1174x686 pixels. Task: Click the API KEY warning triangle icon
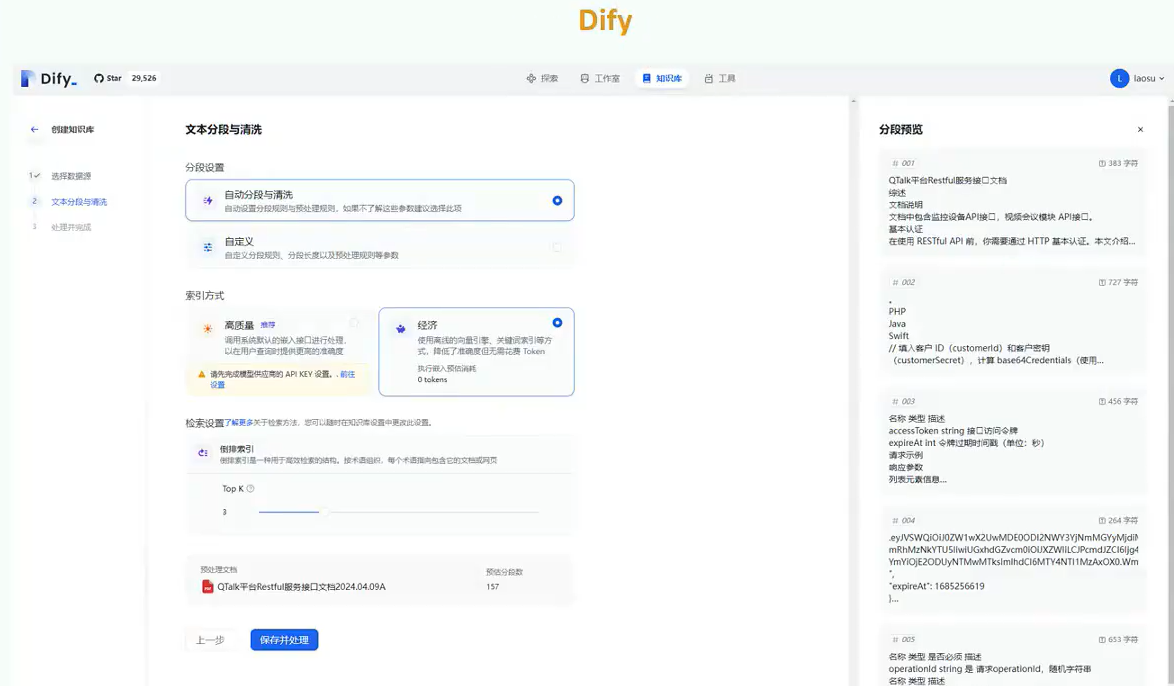click(201, 374)
